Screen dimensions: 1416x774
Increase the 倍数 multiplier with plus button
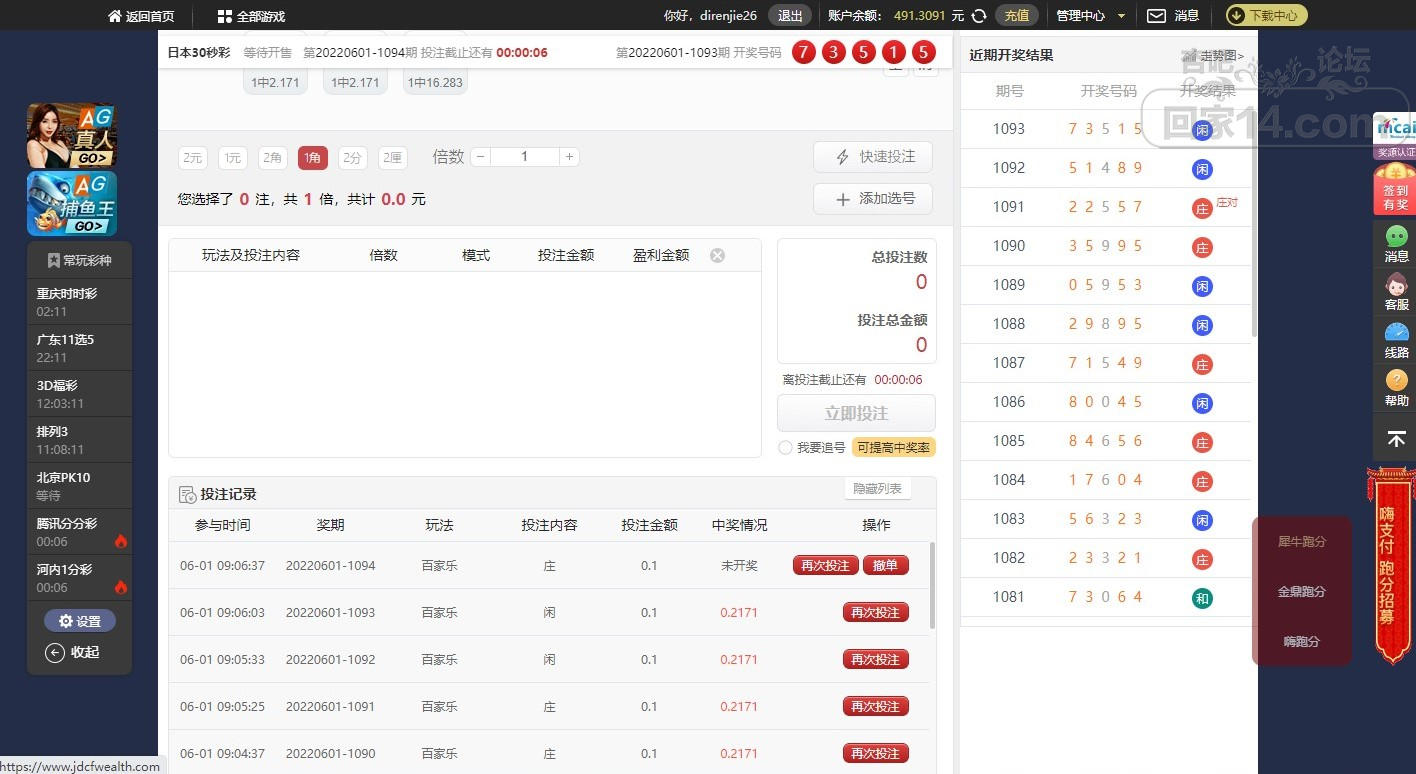click(569, 157)
